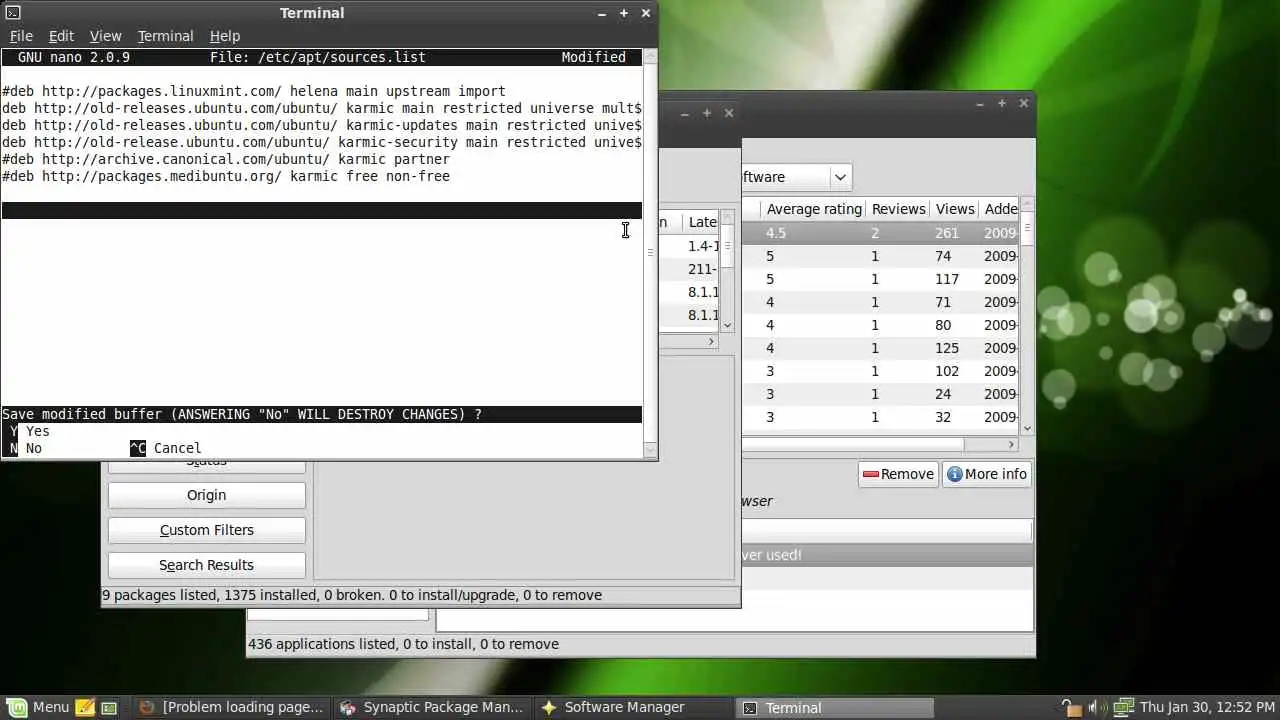Select the row with 125 views
Viewport: 1280px width, 720px height.
880,348
